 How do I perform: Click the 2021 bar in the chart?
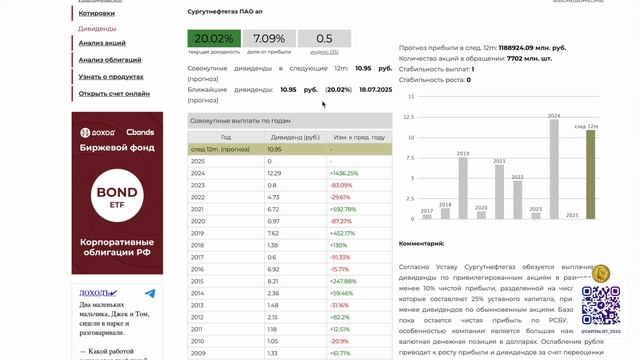499,192
